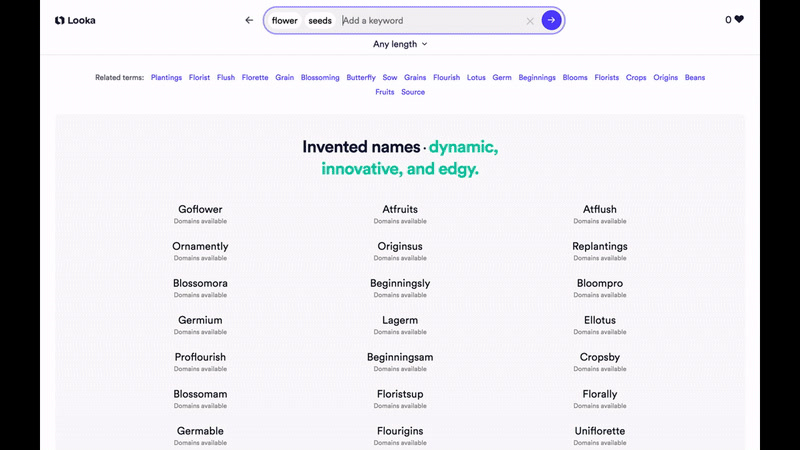Add the related term Blooms
Image resolution: width=800 pixels, height=450 pixels.
coord(575,78)
